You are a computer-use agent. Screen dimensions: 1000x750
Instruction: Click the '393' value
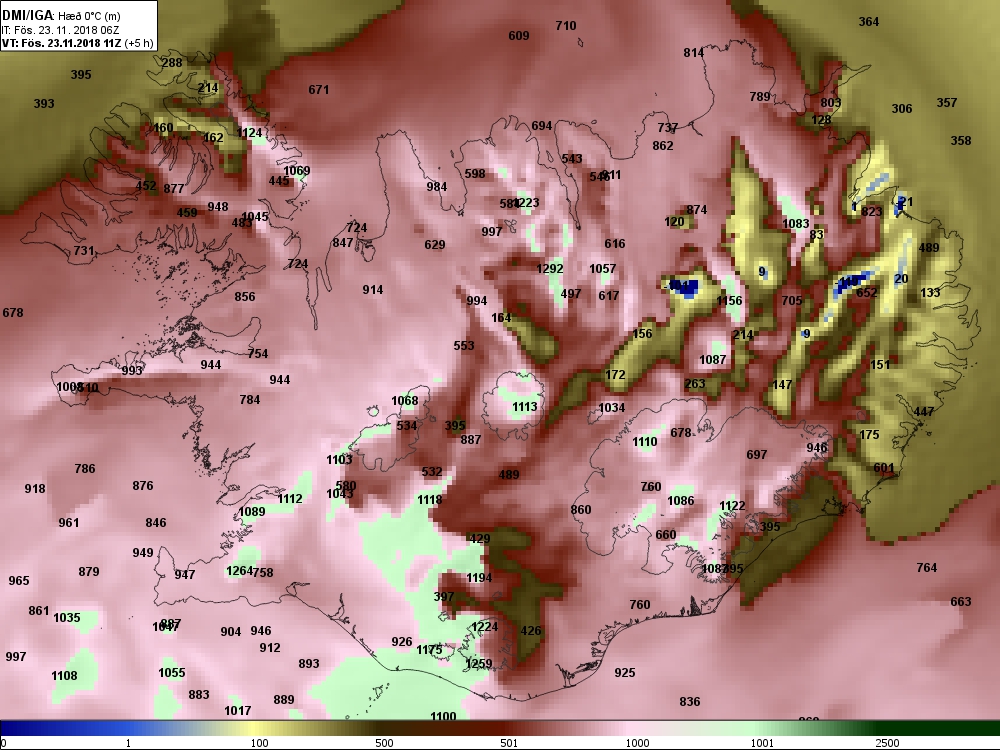click(44, 103)
